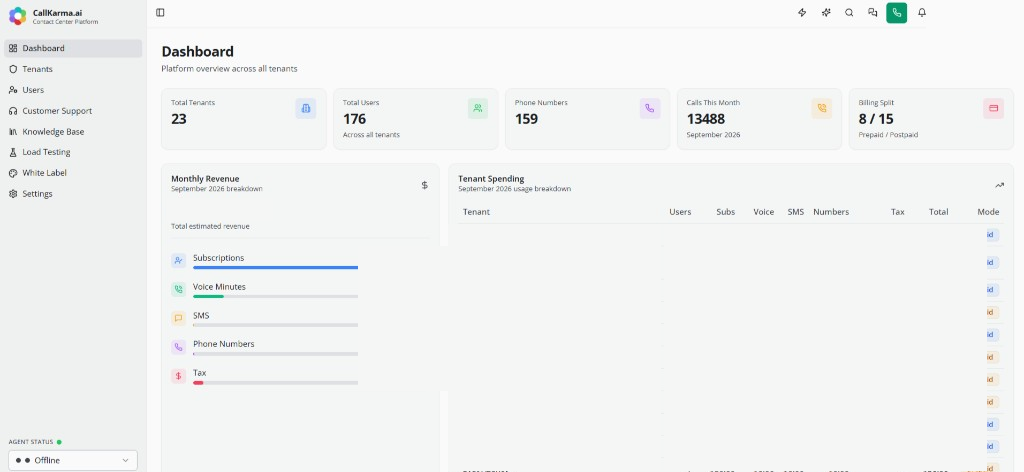Click the Dashboard page heading
The image size is (1024, 472).
(197, 52)
